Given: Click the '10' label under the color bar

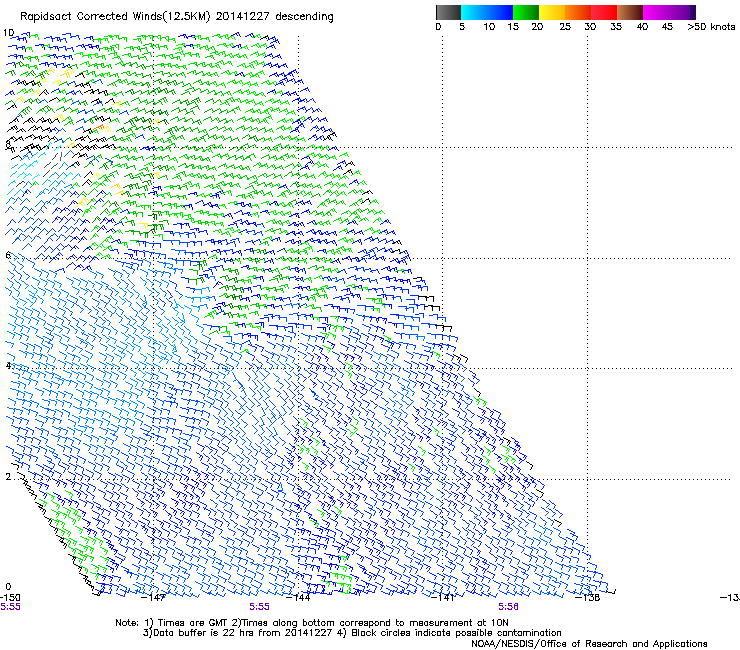Looking at the screenshot, I should tap(489, 27).
